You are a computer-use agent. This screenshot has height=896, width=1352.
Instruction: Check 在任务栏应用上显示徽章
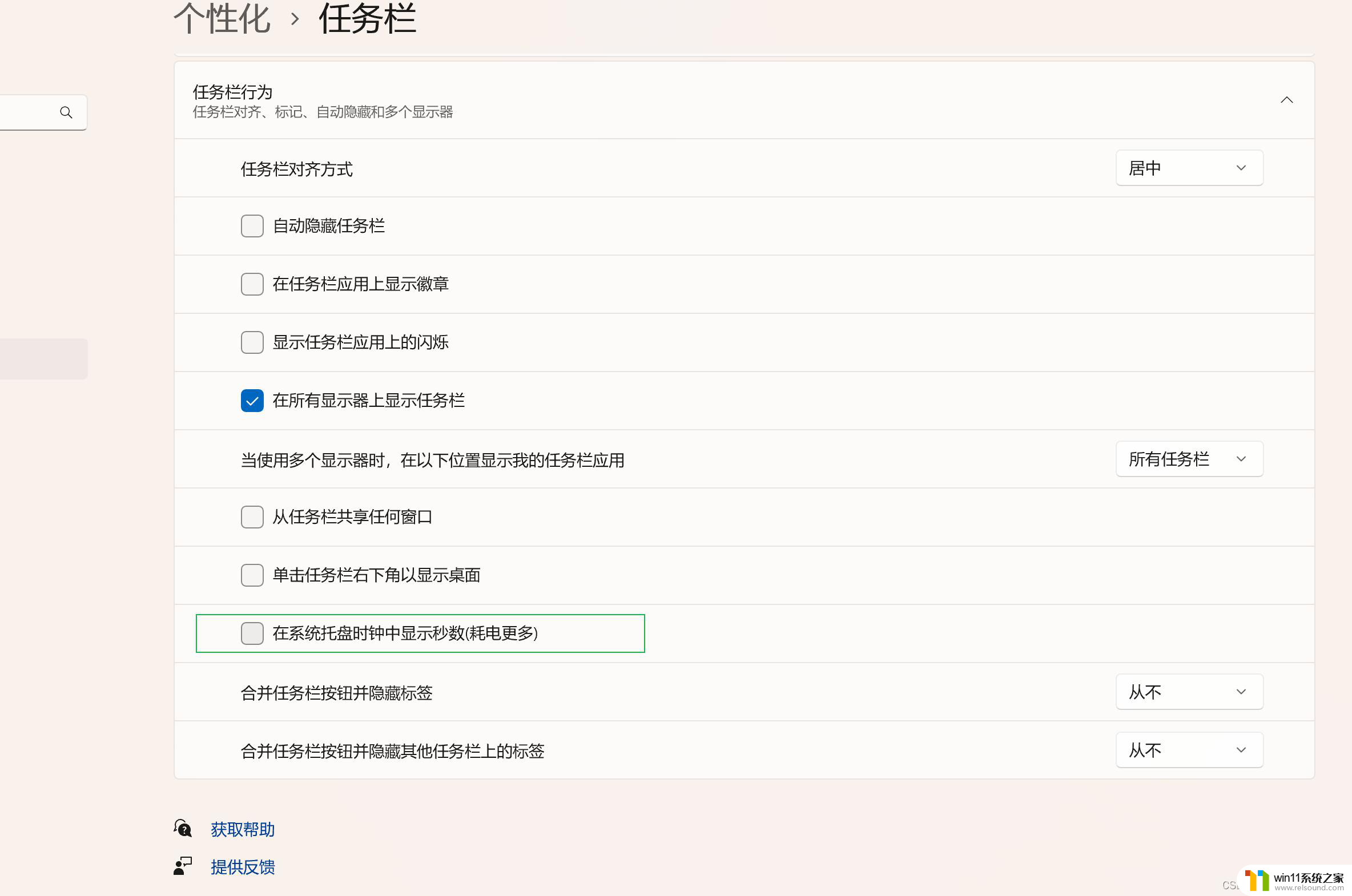[252, 284]
